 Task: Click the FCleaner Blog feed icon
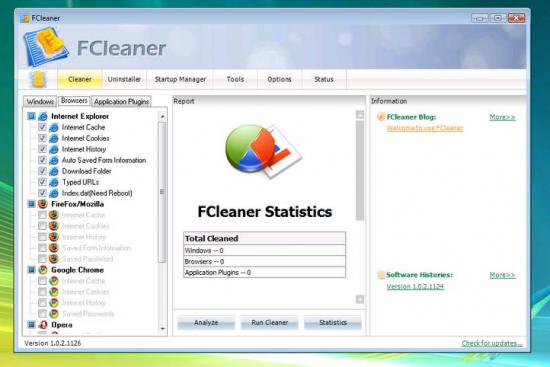(x=381, y=117)
